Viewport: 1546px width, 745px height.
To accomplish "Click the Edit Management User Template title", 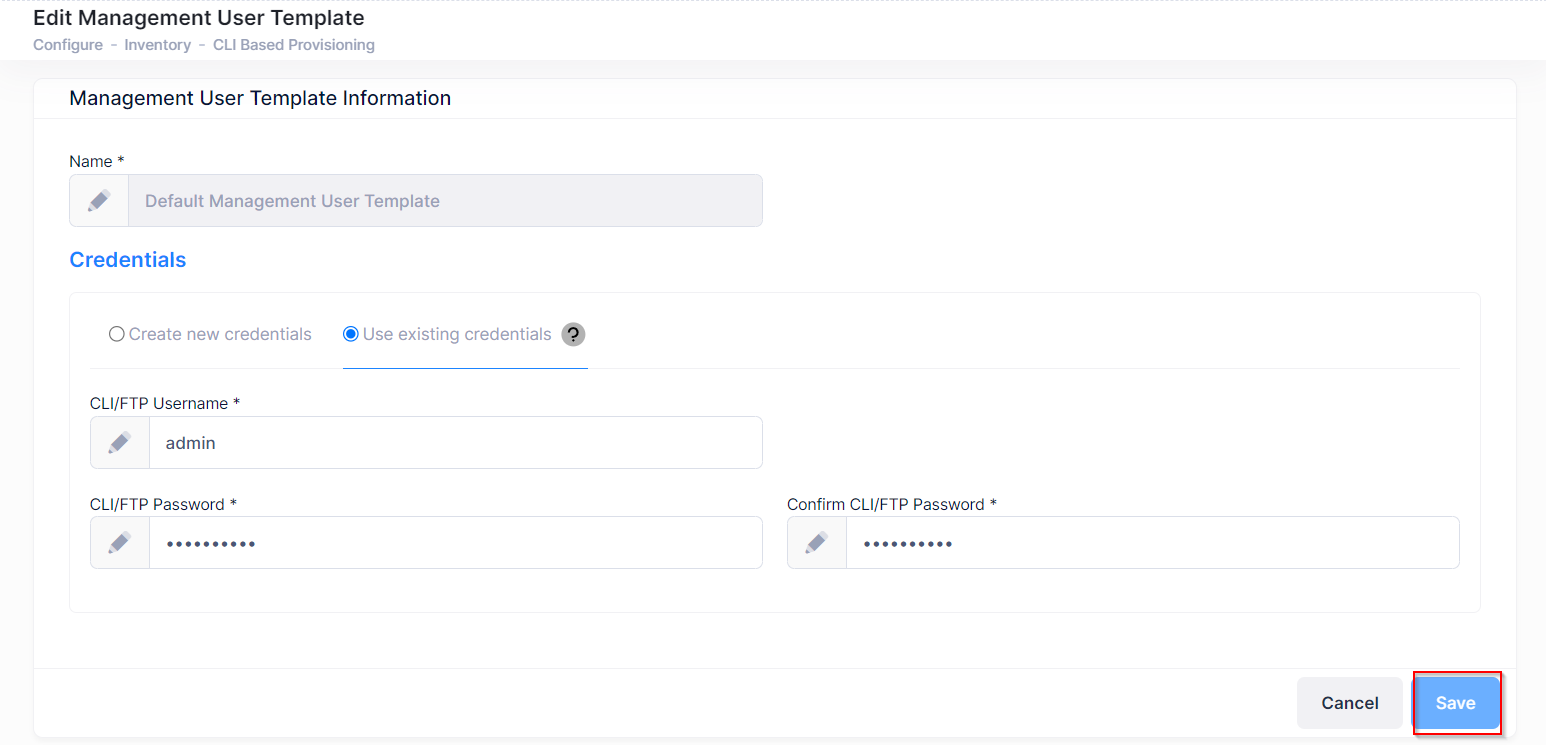I will pyautogui.click(x=199, y=18).
